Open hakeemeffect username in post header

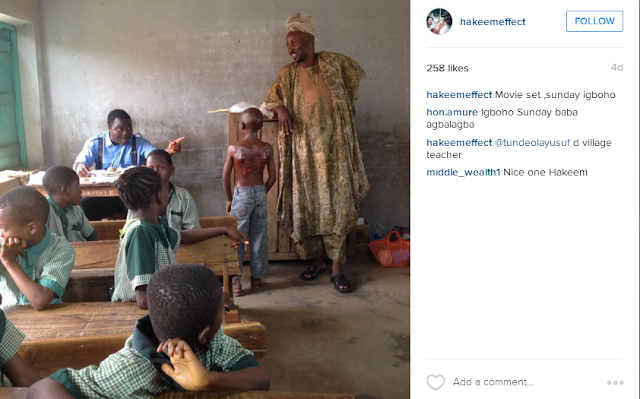pyautogui.click(x=493, y=22)
